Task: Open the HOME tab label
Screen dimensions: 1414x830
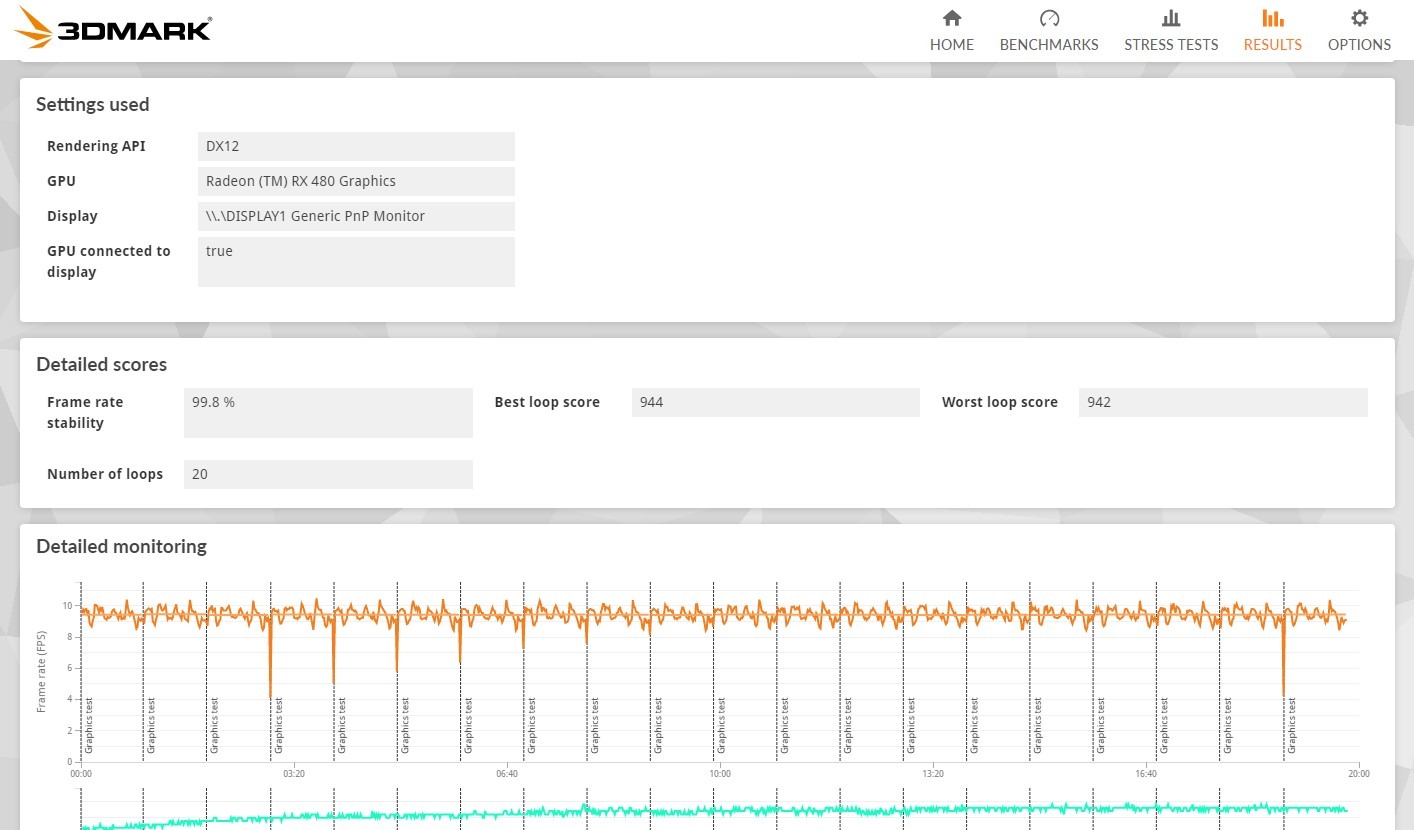Action: tap(952, 45)
